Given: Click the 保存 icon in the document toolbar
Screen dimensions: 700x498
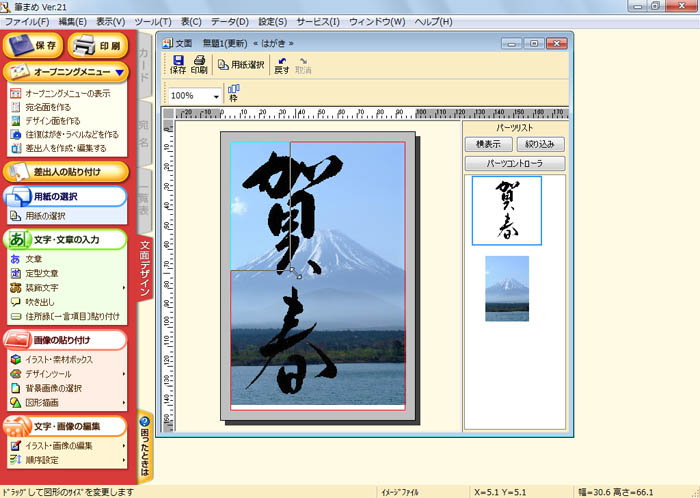Looking at the screenshot, I should 177,64.
